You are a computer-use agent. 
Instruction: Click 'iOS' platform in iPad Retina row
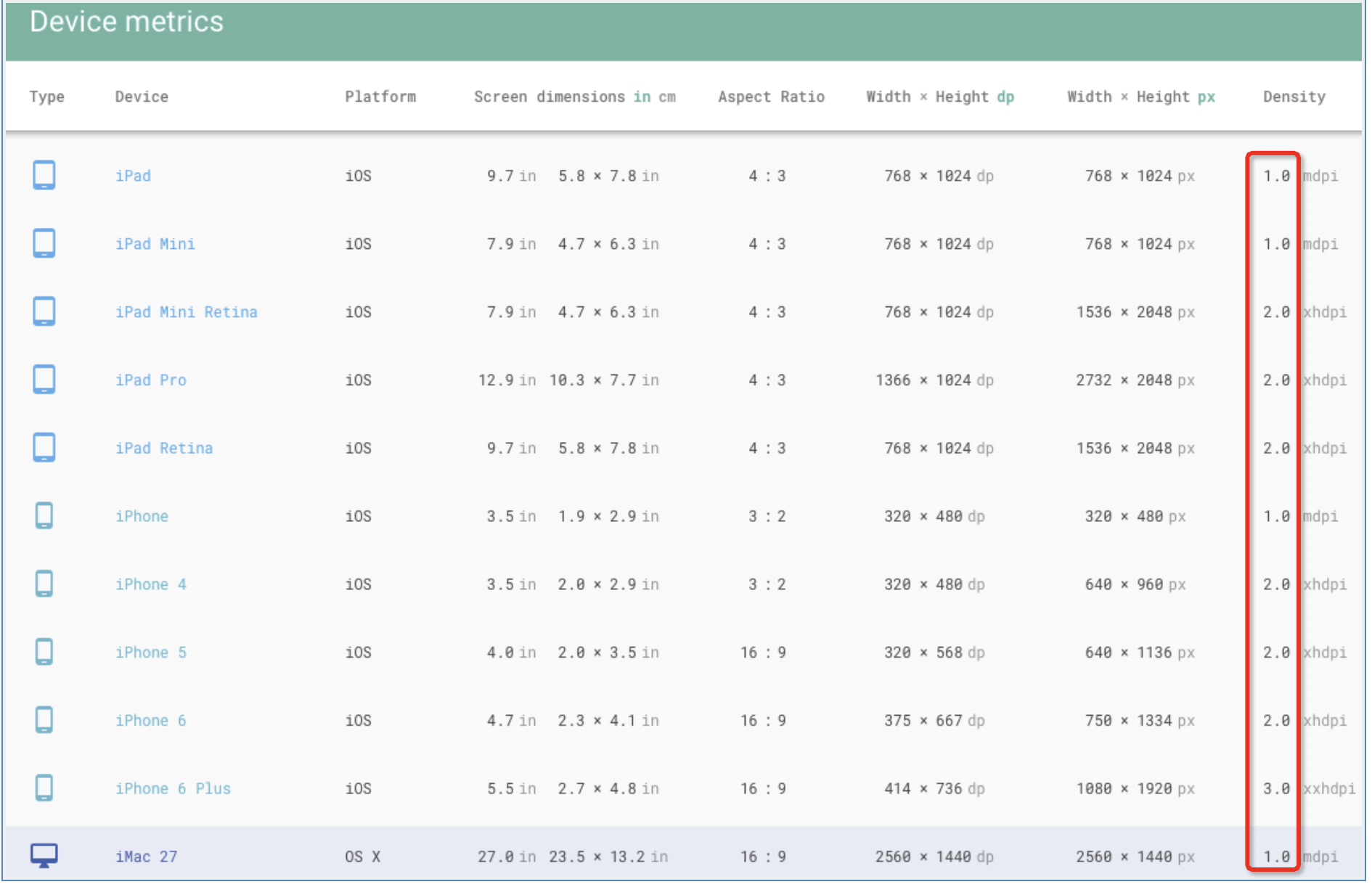(x=358, y=449)
